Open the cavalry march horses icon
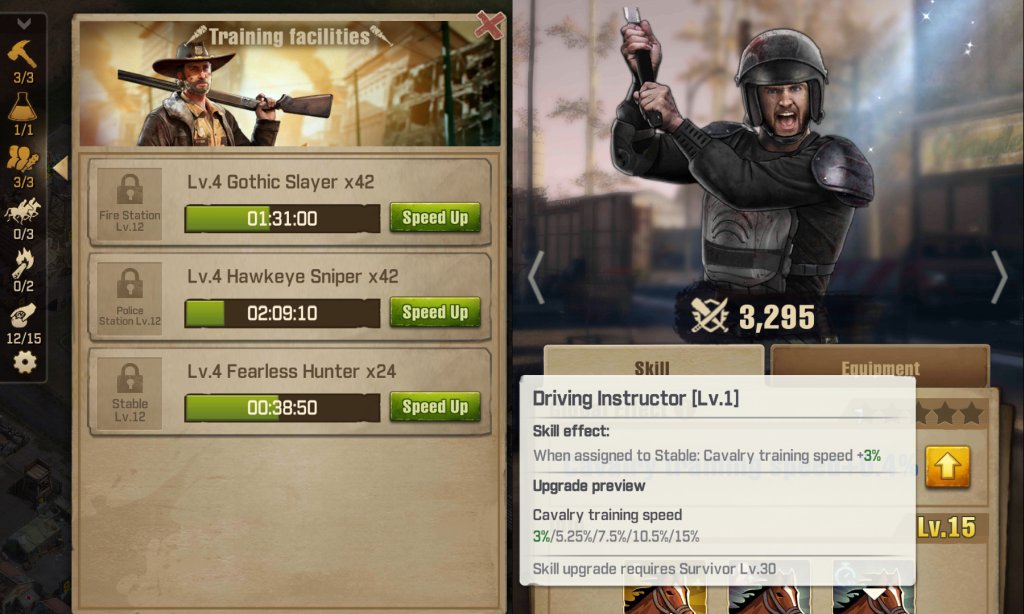The height and width of the screenshot is (614, 1024). coord(22,211)
